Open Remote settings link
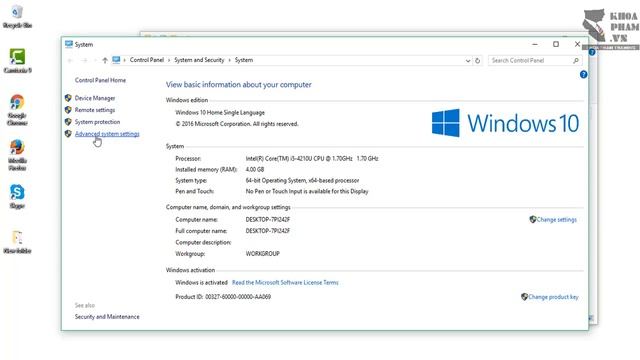Viewport: 640px width, 360px height. point(95,110)
